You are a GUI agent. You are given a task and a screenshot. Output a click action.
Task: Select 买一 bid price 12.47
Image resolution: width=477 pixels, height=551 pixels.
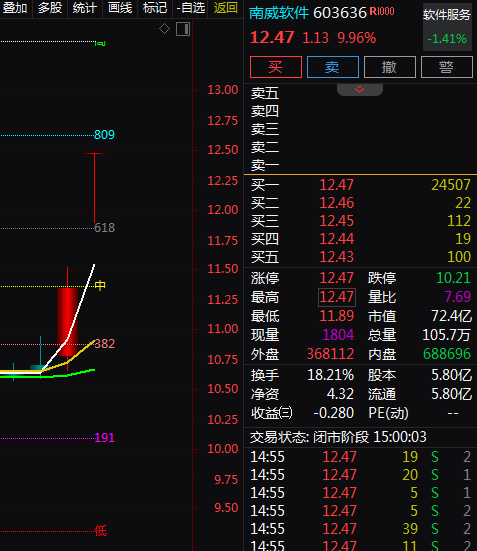pyautogui.click(x=336, y=185)
